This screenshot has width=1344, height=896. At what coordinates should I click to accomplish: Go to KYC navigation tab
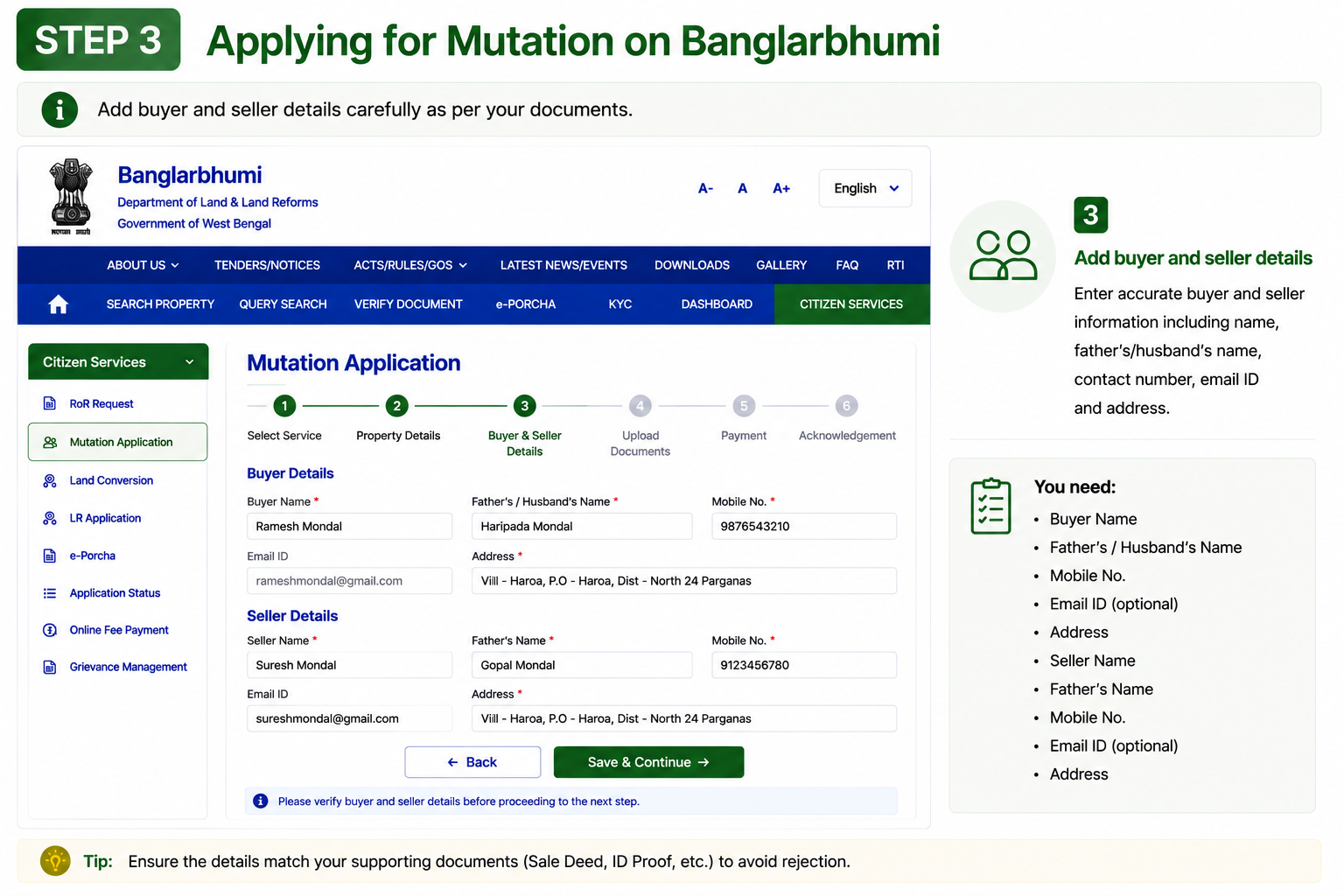point(620,304)
